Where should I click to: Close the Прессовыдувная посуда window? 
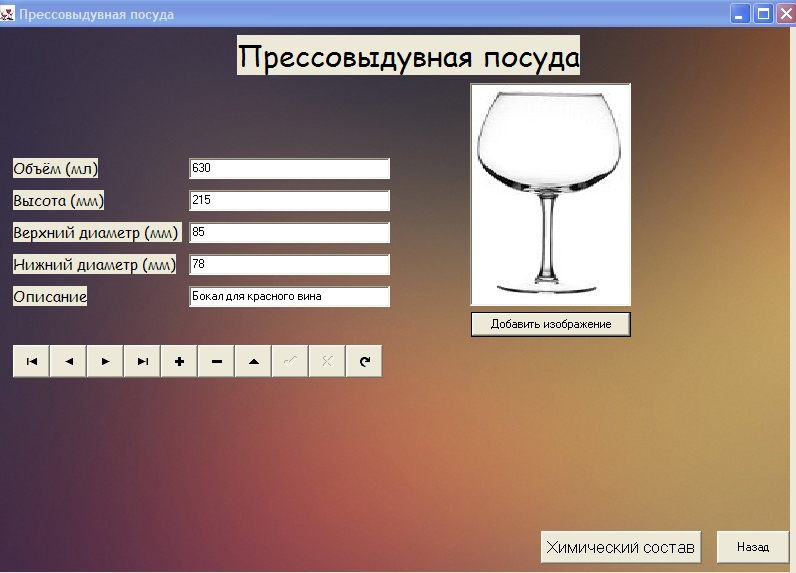[786, 14]
